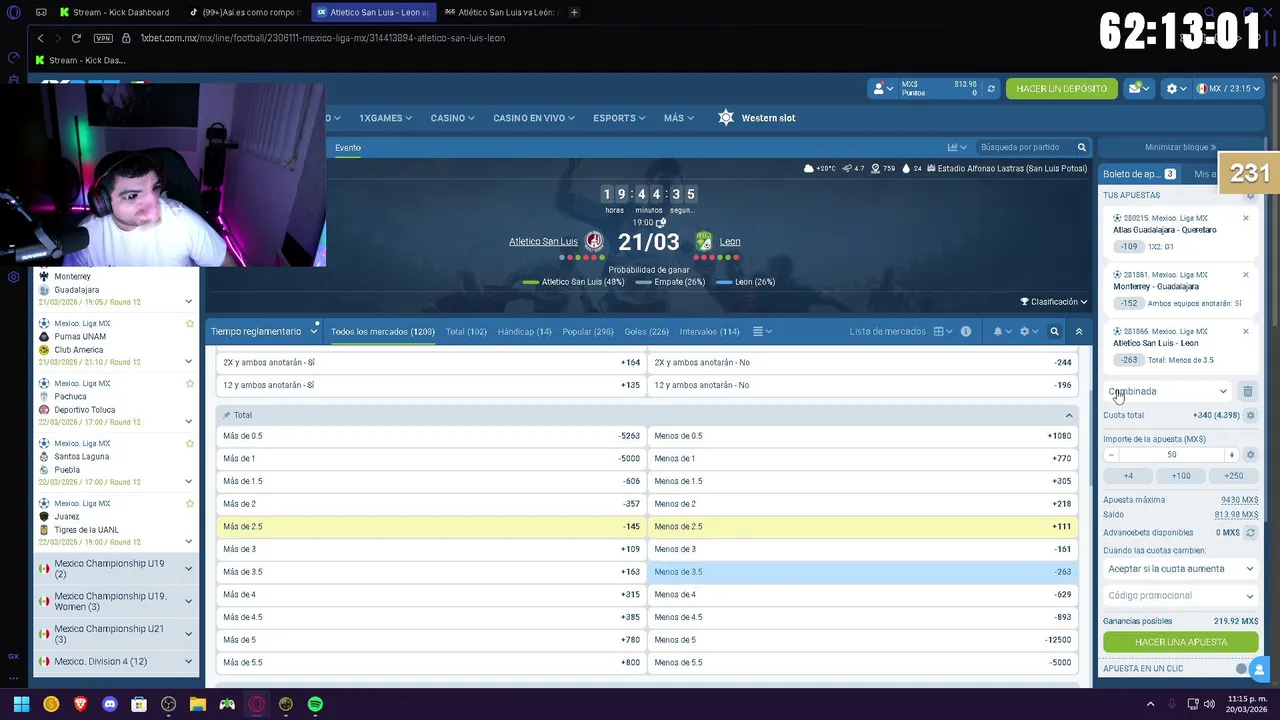Refresh the account balance

pyautogui.click(x=991, y=89)
